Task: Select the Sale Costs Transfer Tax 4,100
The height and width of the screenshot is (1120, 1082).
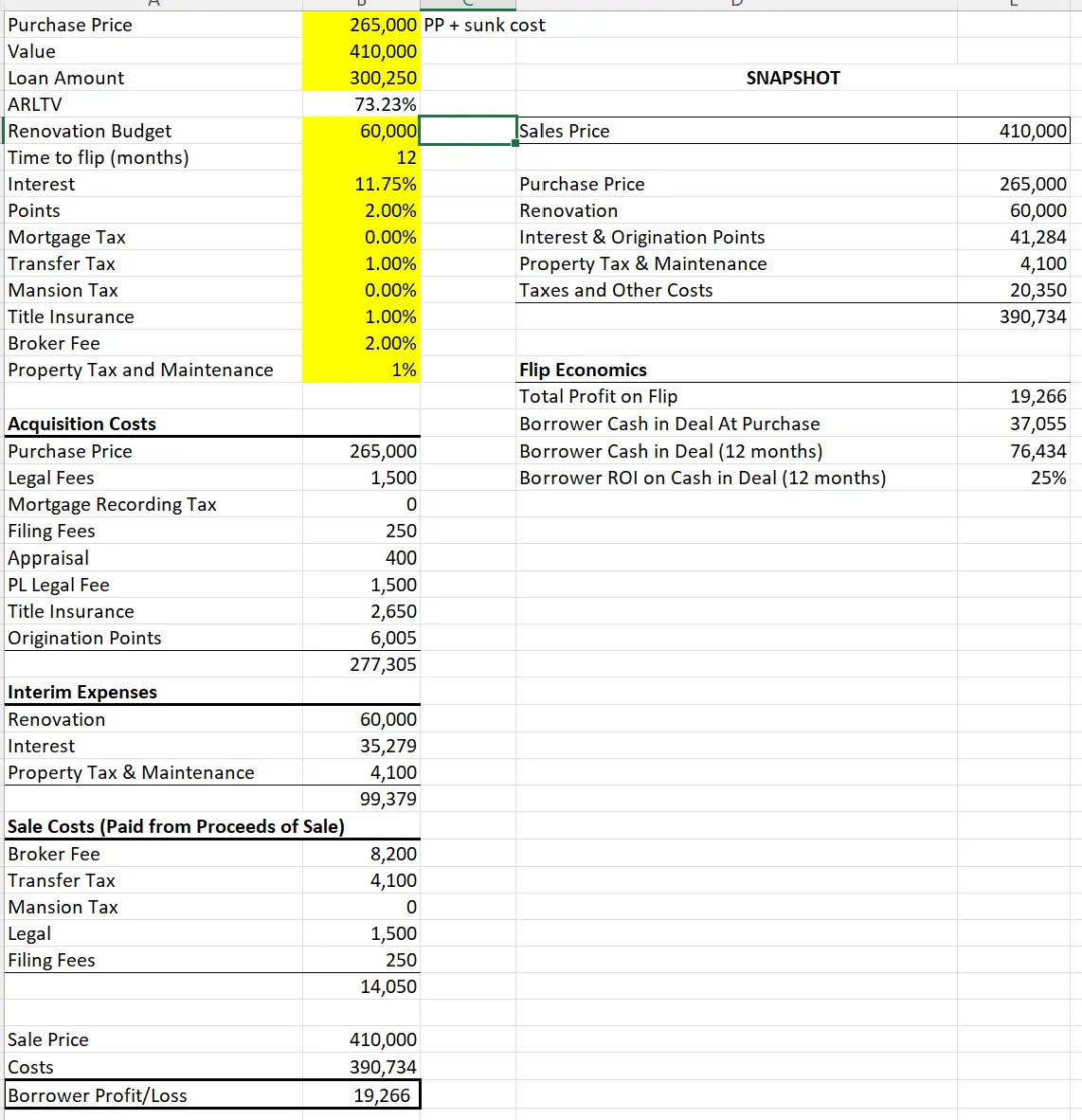Action: (361, 880)
